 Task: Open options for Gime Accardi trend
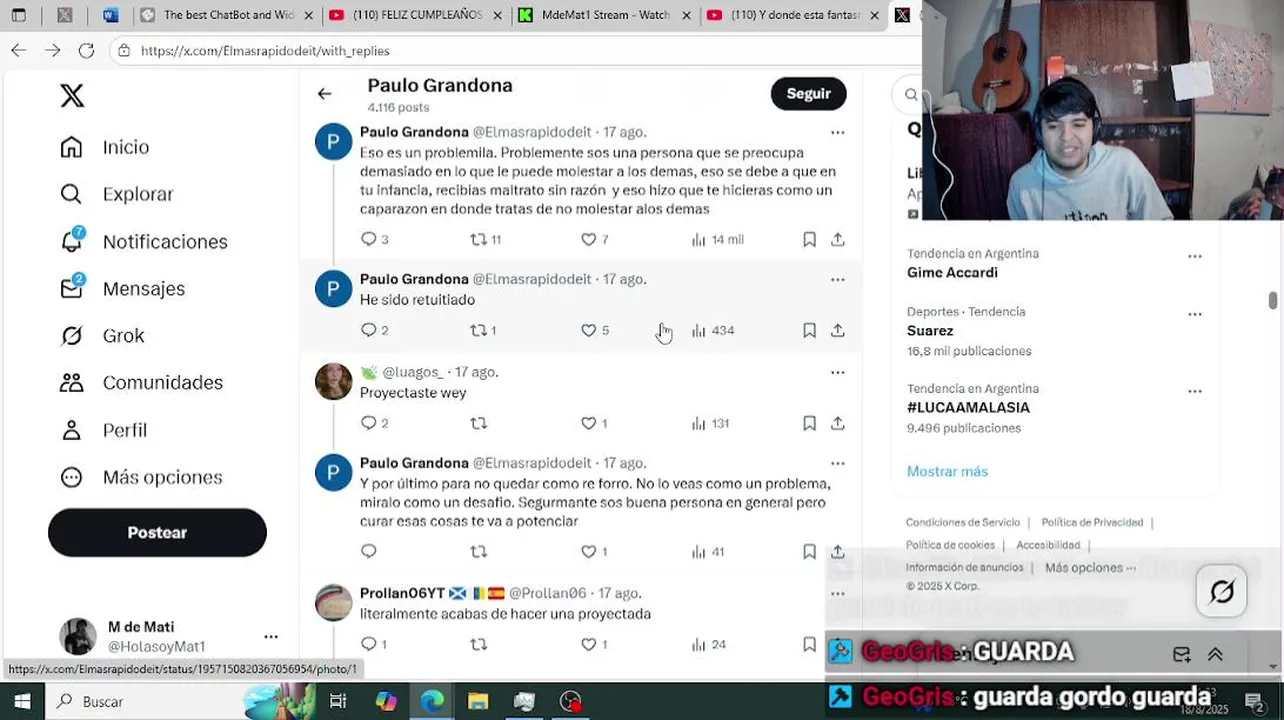click(1194, 256)
